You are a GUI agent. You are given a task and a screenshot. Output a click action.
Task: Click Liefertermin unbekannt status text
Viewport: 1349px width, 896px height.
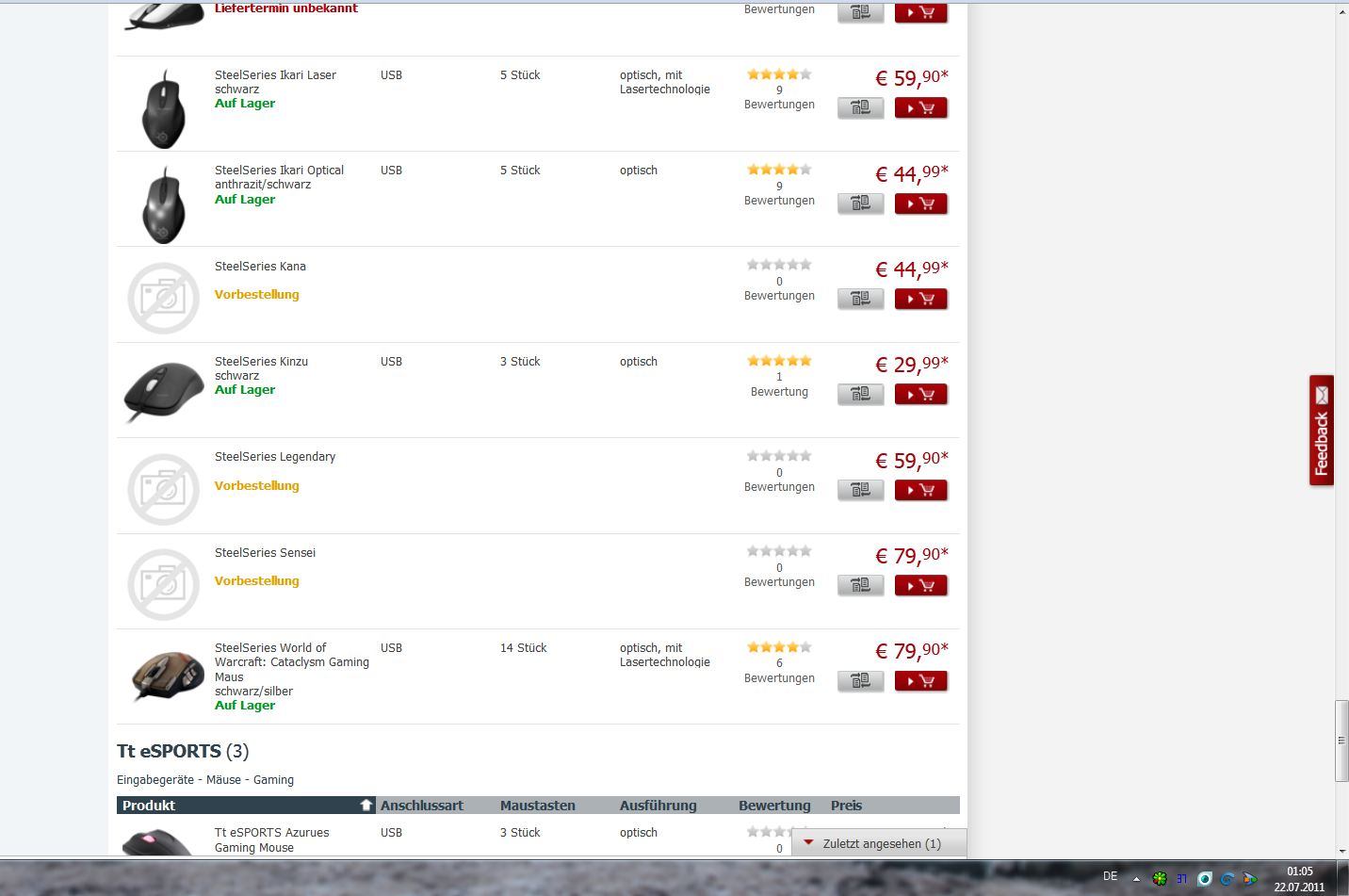point(286,8)
